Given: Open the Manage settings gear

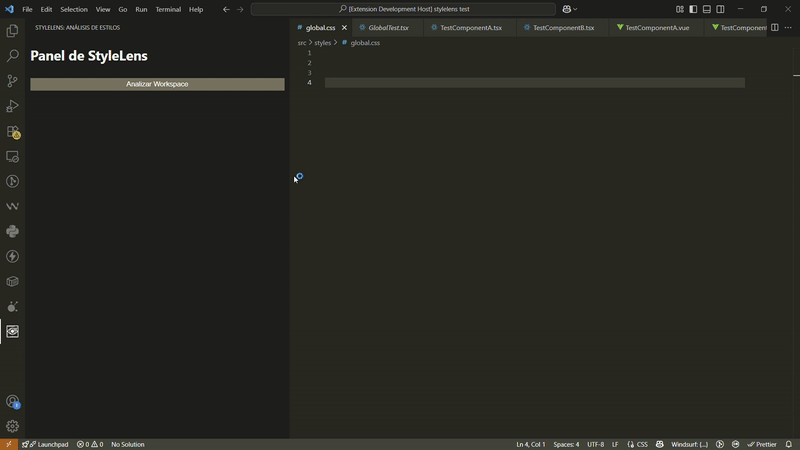Looking at the screenshot, I should pyautogui.click(x=12, y=426).
